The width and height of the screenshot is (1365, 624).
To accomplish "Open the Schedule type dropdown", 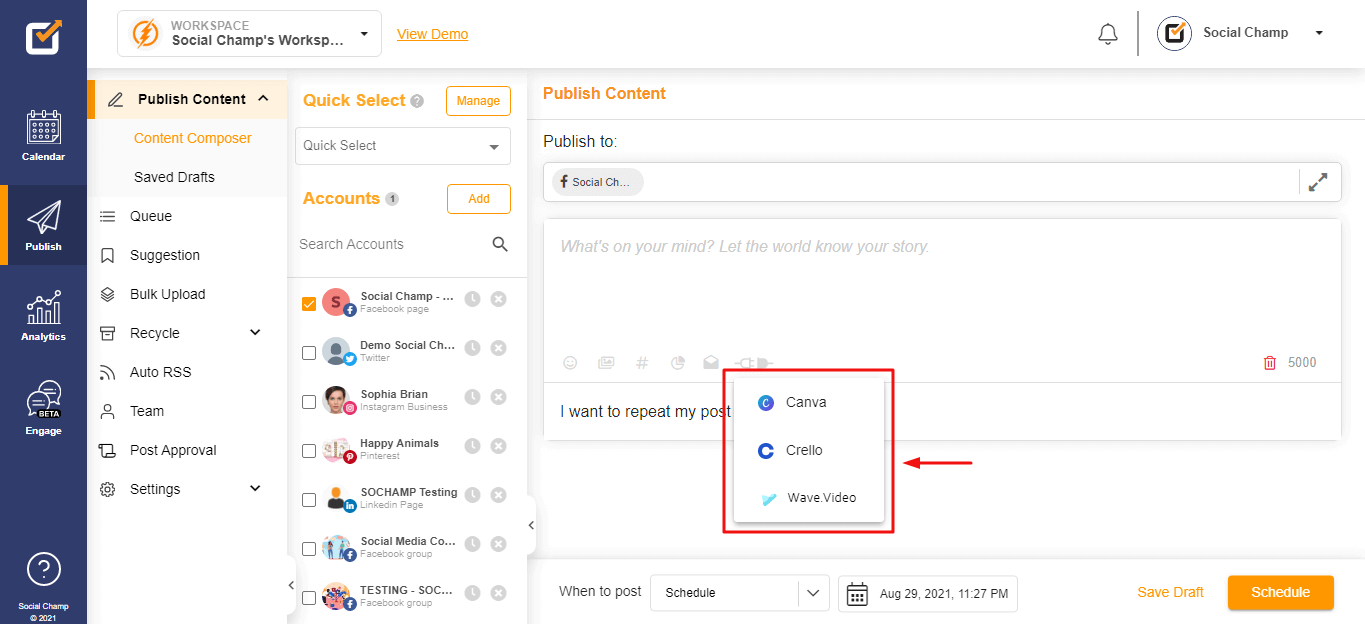I will pos(740,593).
